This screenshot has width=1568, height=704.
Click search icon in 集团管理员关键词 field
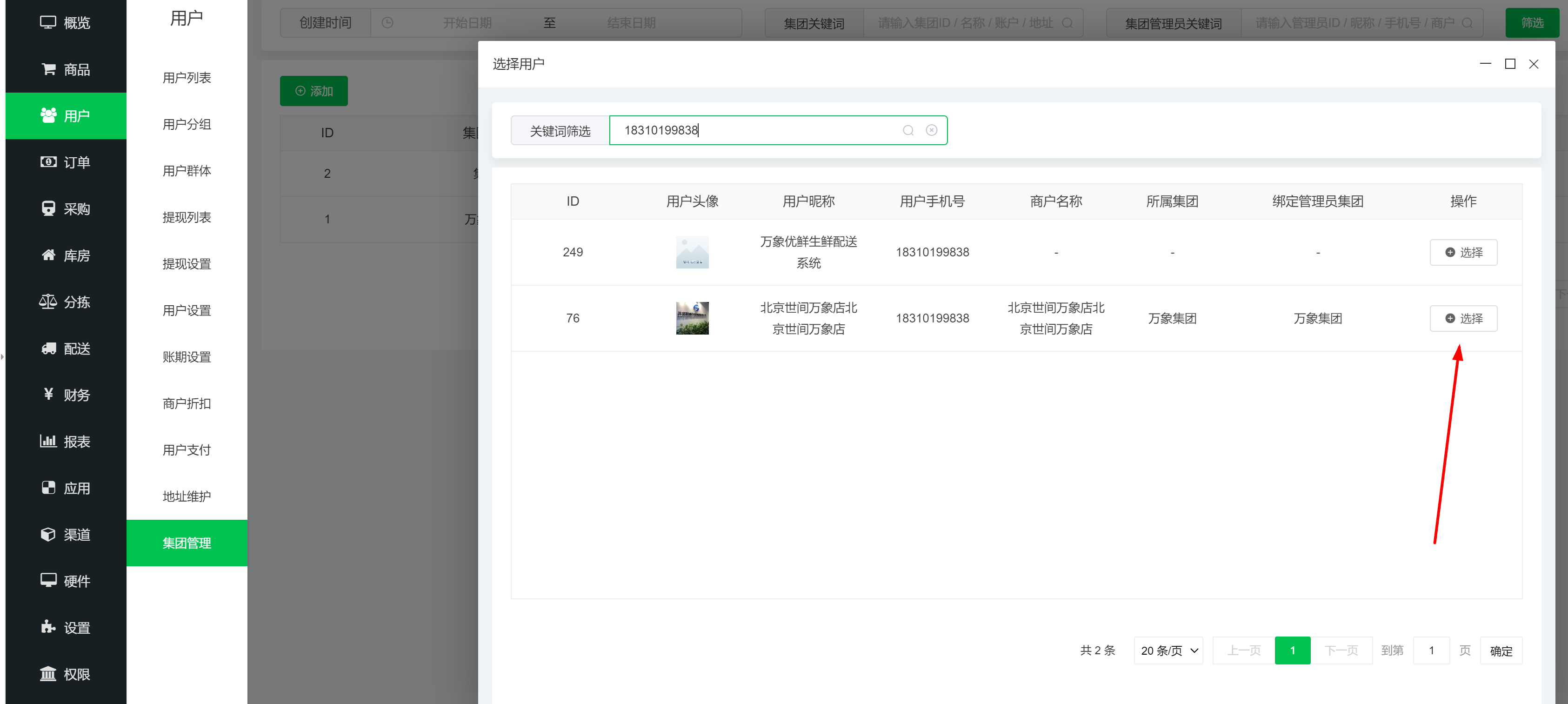[1467, 23]
